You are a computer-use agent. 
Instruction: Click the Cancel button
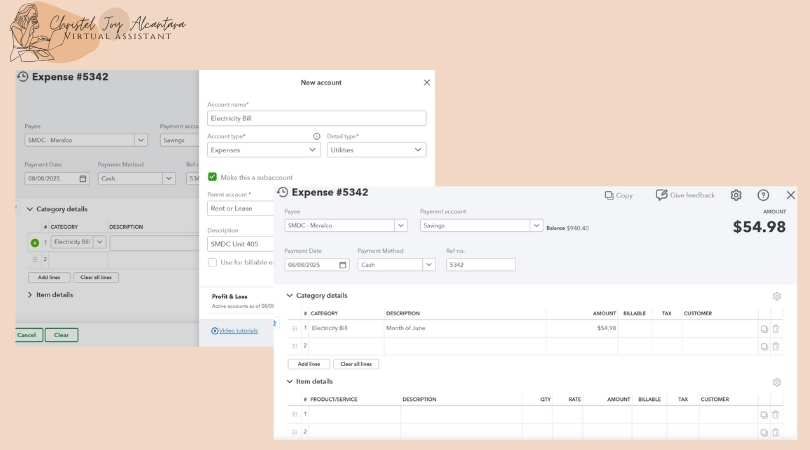[x=27, y=335]
